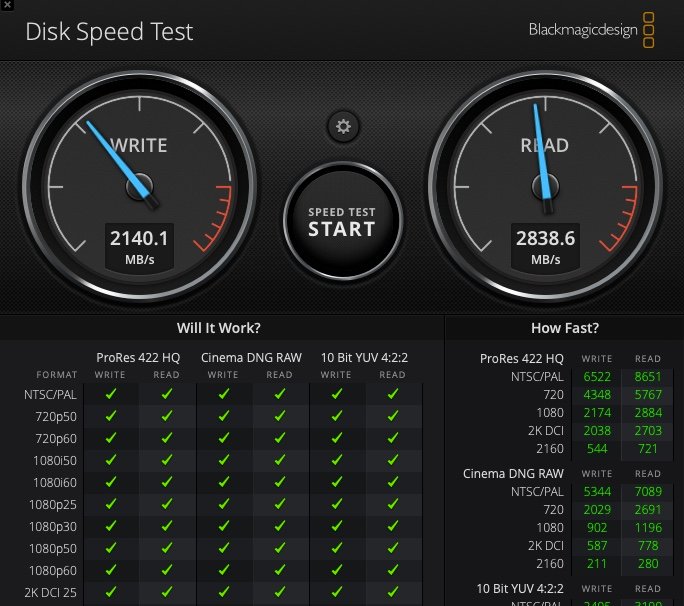Click ProRes 720 write value 4348
Screen dimensions: 684x606
point(597,395)
